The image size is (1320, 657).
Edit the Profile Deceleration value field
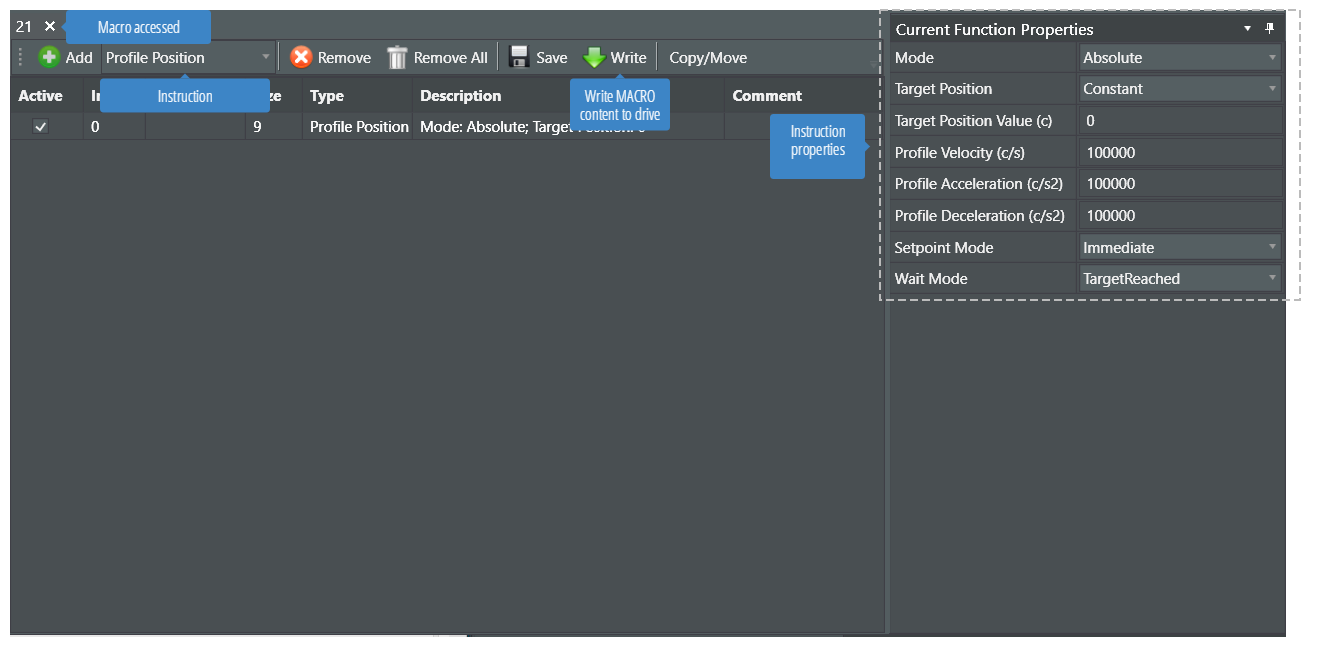click(1180, 215)
